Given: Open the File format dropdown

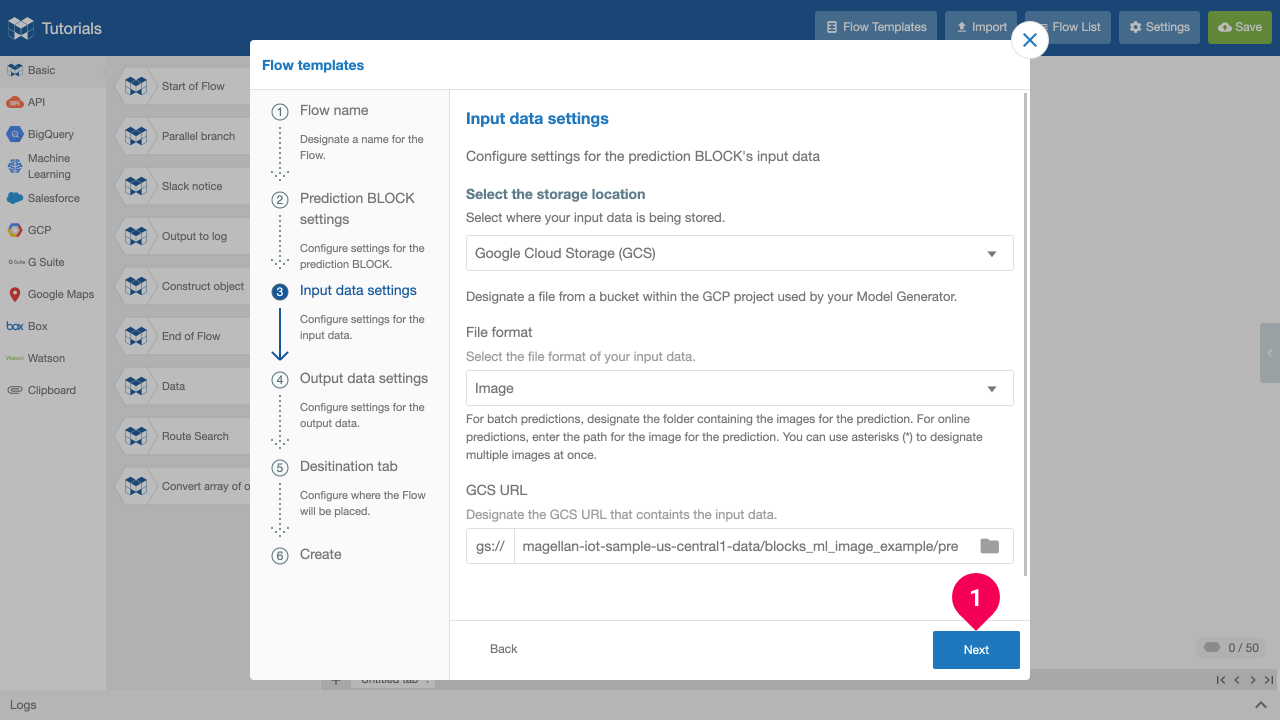Looking at the screenshot, I should 740,388.
